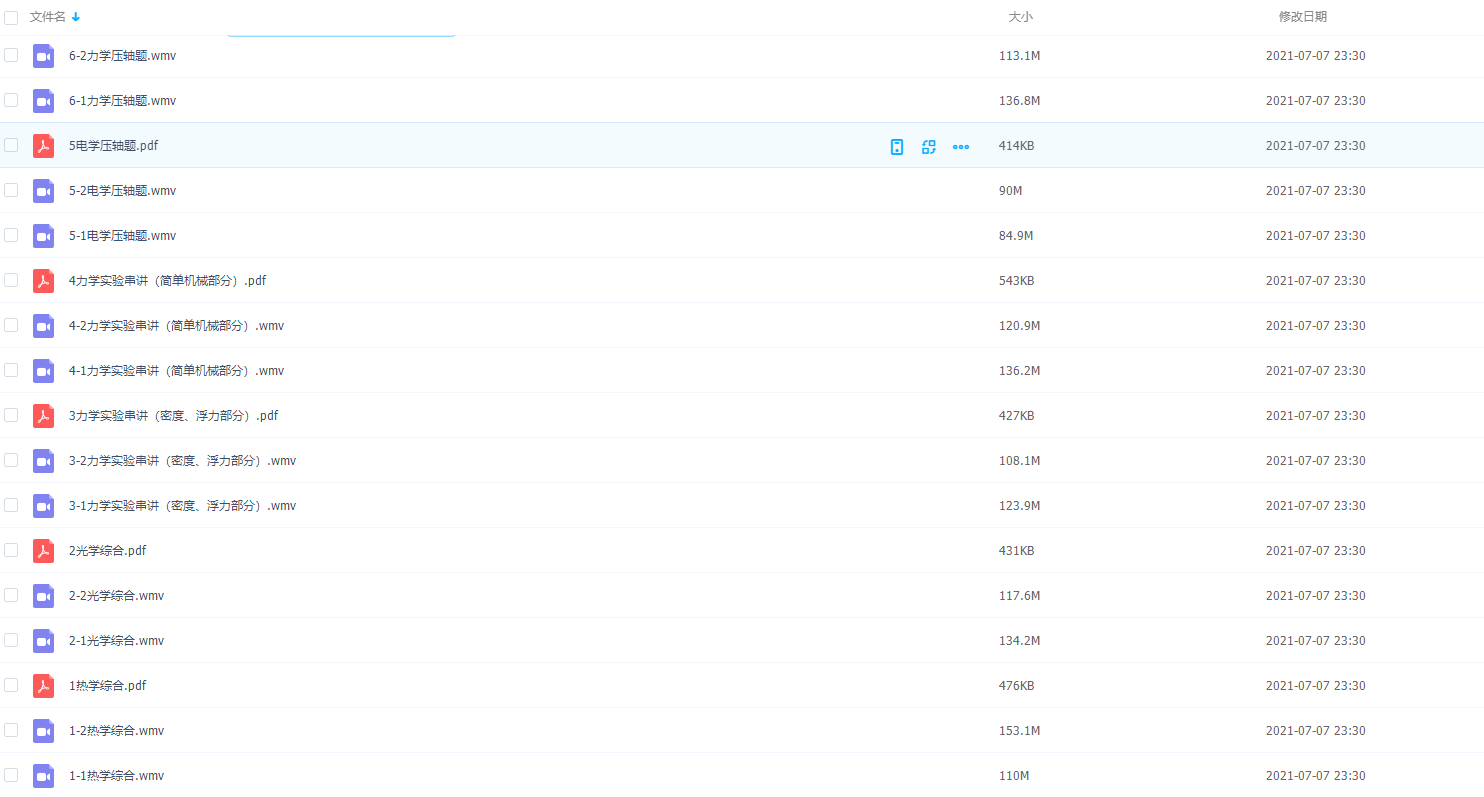Select checkbox next to 2-1光学综合.wmv

click(11, 640)
